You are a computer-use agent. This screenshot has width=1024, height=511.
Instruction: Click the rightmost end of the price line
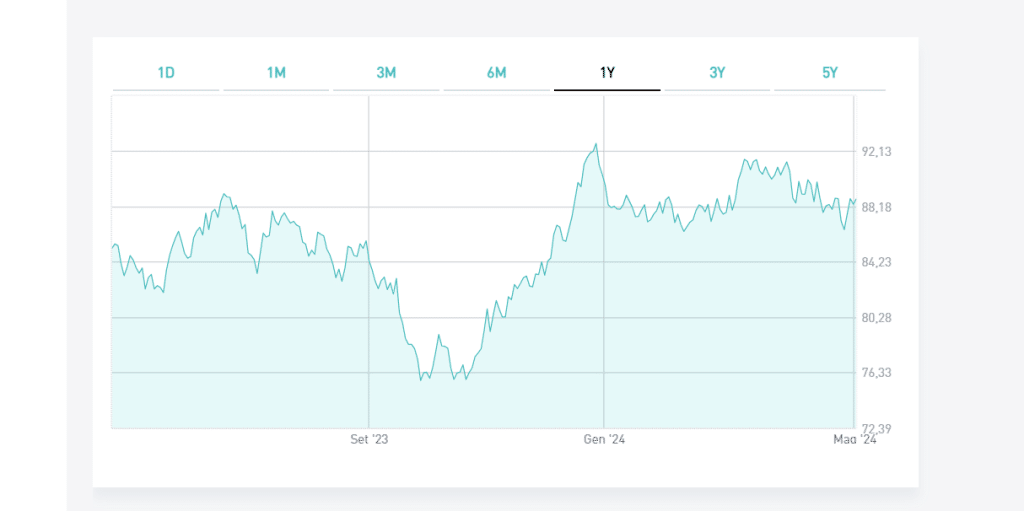point(856,199)
